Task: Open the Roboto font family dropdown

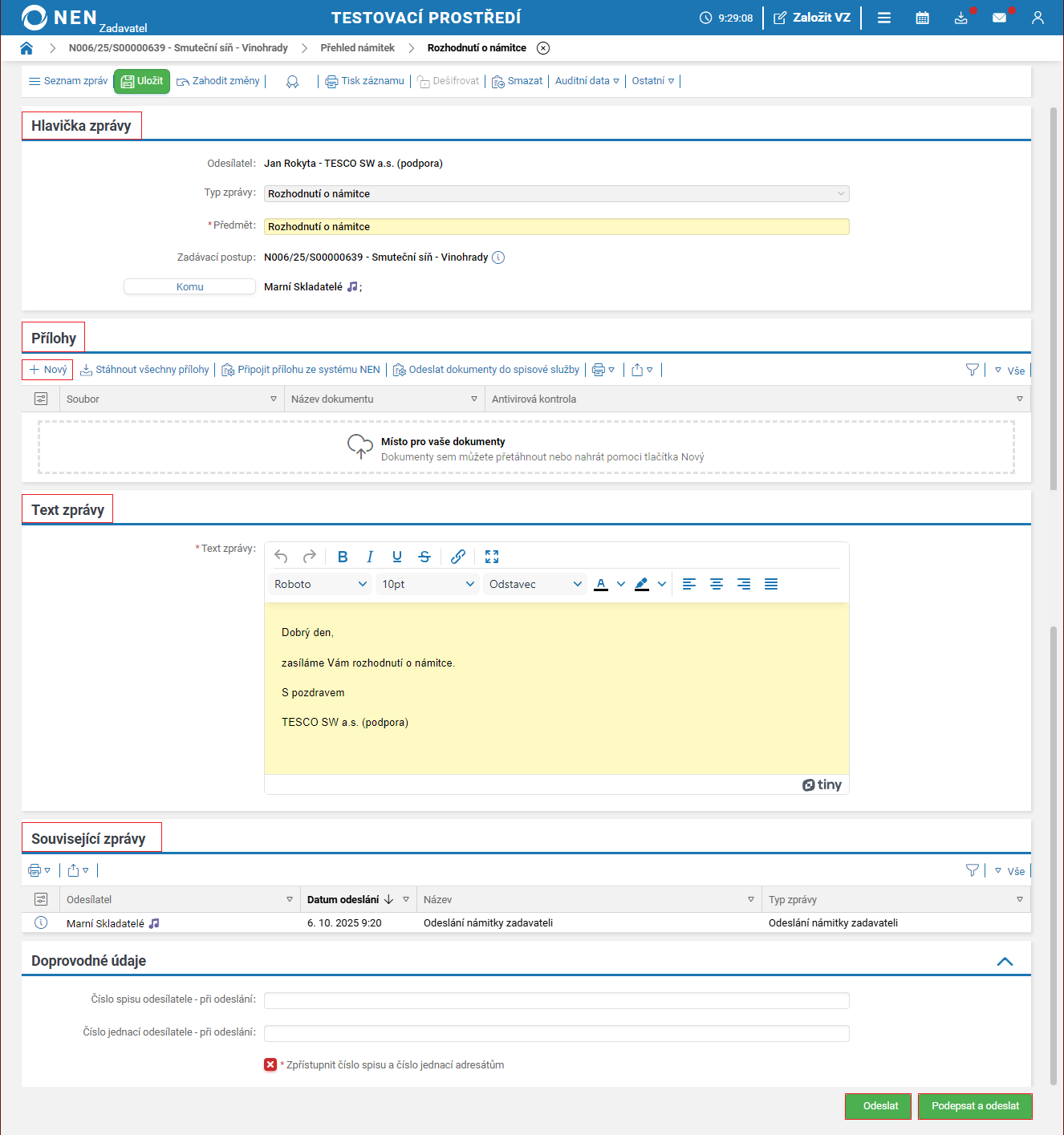Action: click(320, 584)
